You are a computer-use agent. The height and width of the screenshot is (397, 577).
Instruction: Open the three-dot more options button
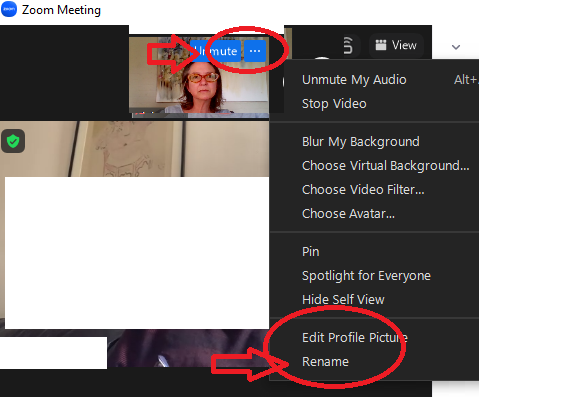click(x=255, y=51)
